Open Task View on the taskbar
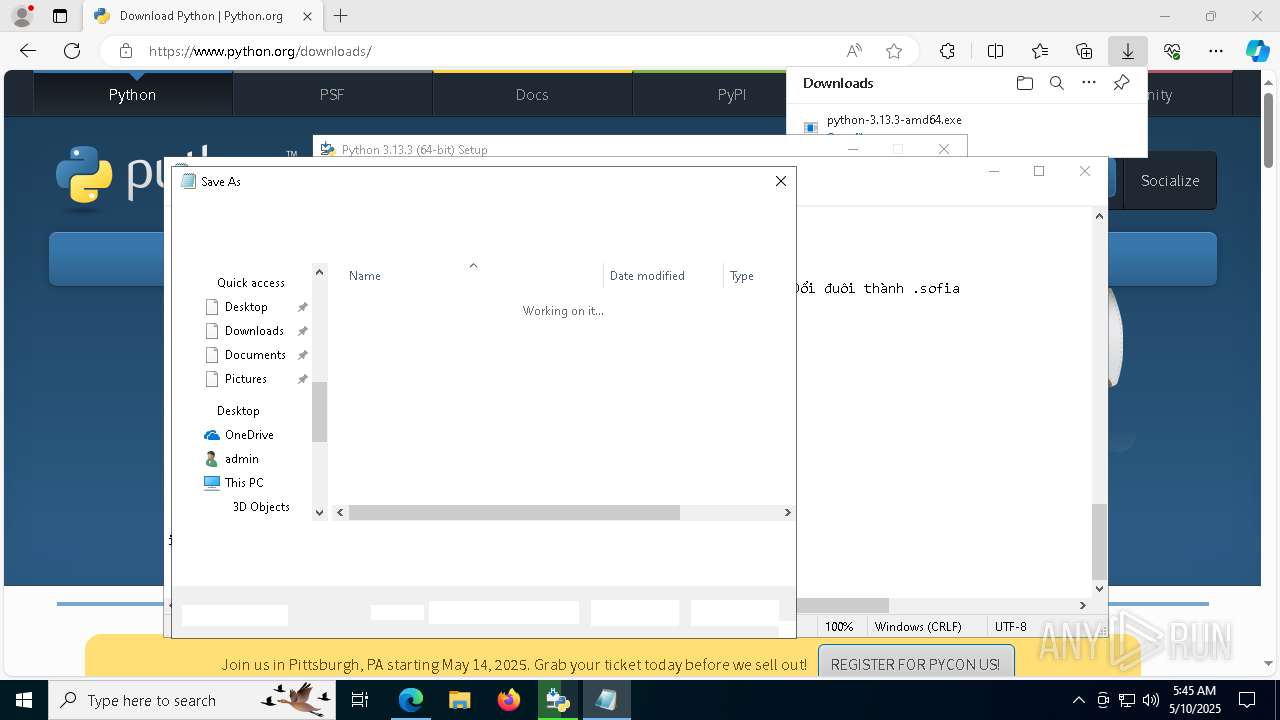 [x=360, y=700]
